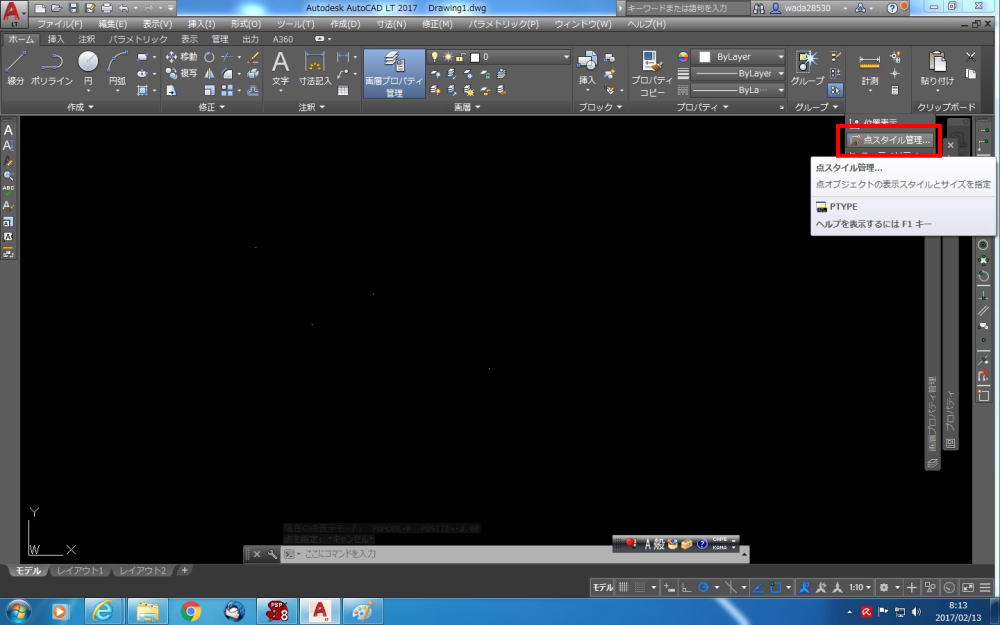Open the annotation scale 1:10 dropdown
Viewport: 1000px width, 625px height.
860,587
